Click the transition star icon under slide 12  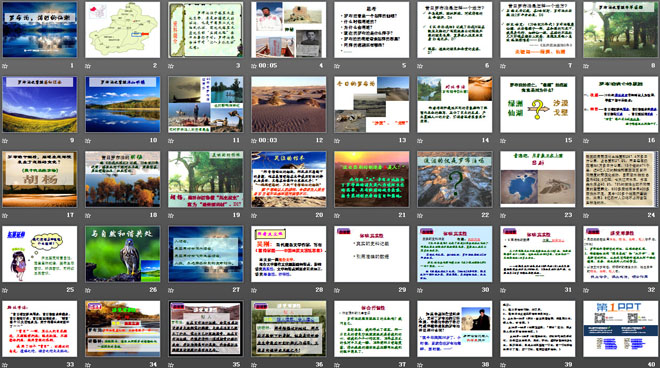[254, 141]
